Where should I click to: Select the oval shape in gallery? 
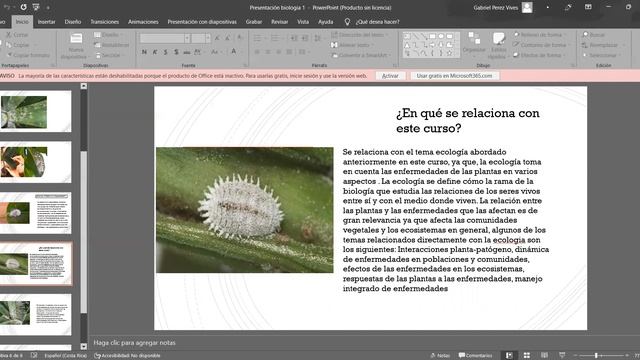tap(441, 36)
